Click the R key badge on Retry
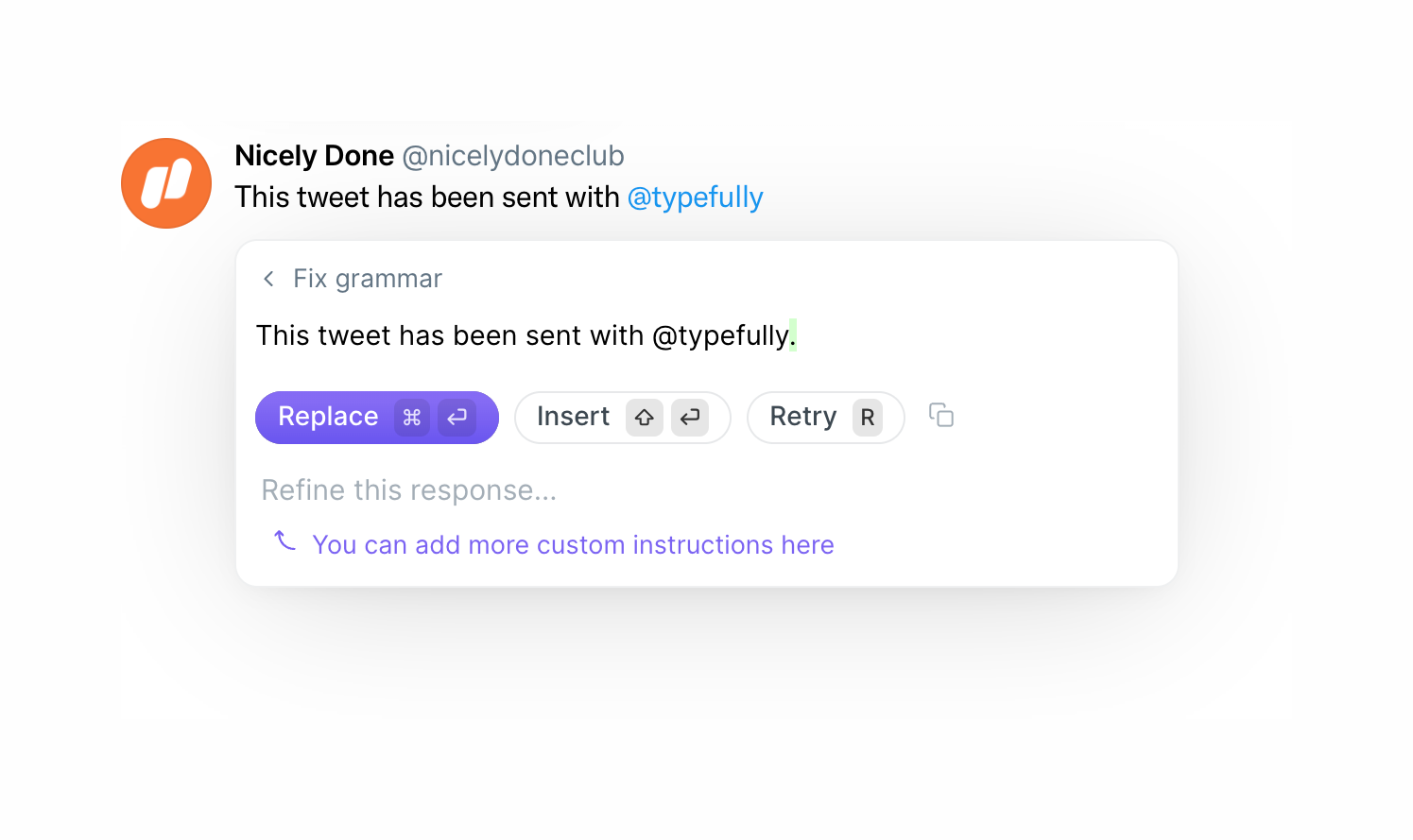The width and height of the screenshot is (1413, 840). (x=868, y=418)
